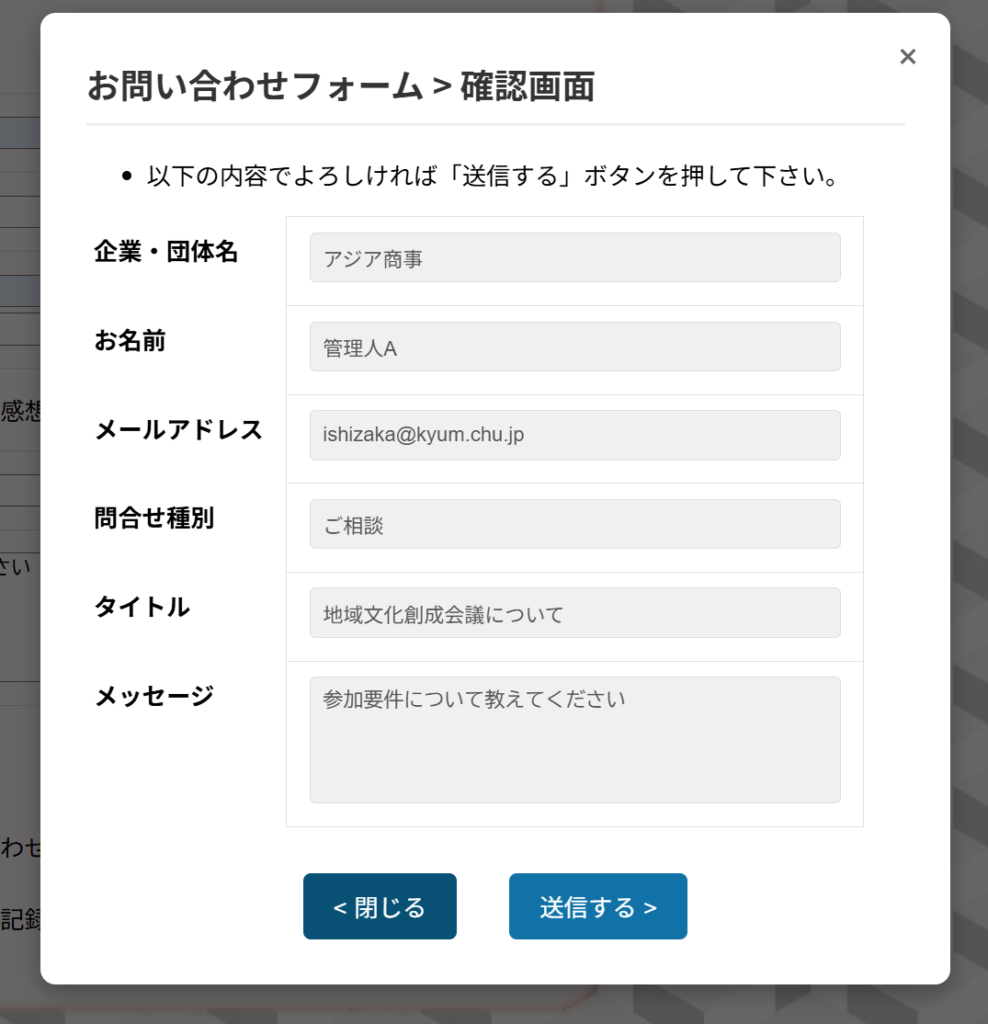The height and width of the screenshot is (1024, 988).
Task: Click the メールアドレス label
Action: [x=178, y=430]
